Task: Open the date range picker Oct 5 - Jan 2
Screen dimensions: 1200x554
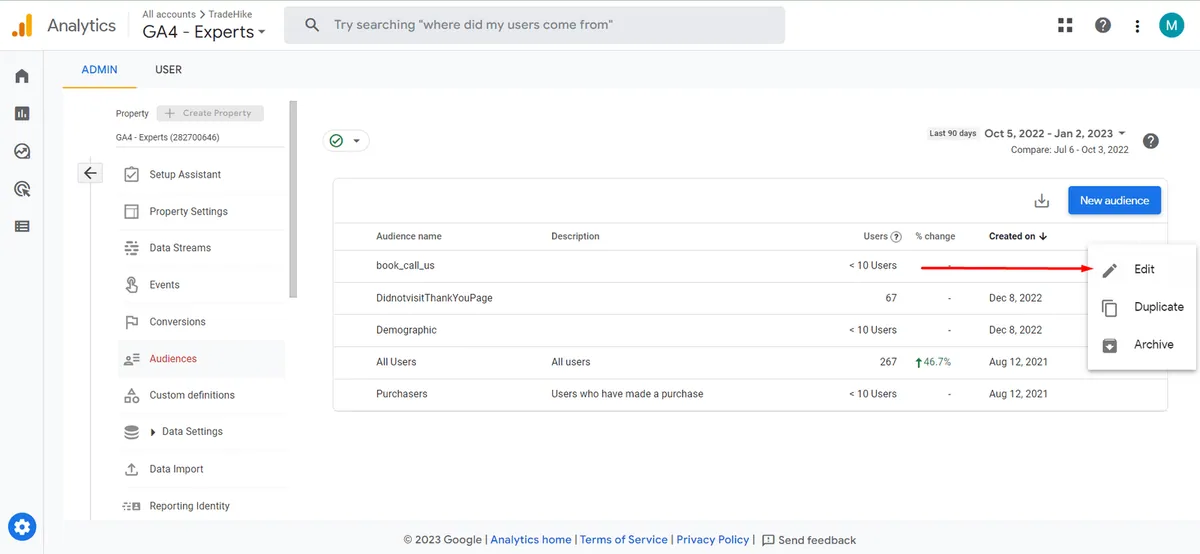Action: click(x=1055, y=133)
